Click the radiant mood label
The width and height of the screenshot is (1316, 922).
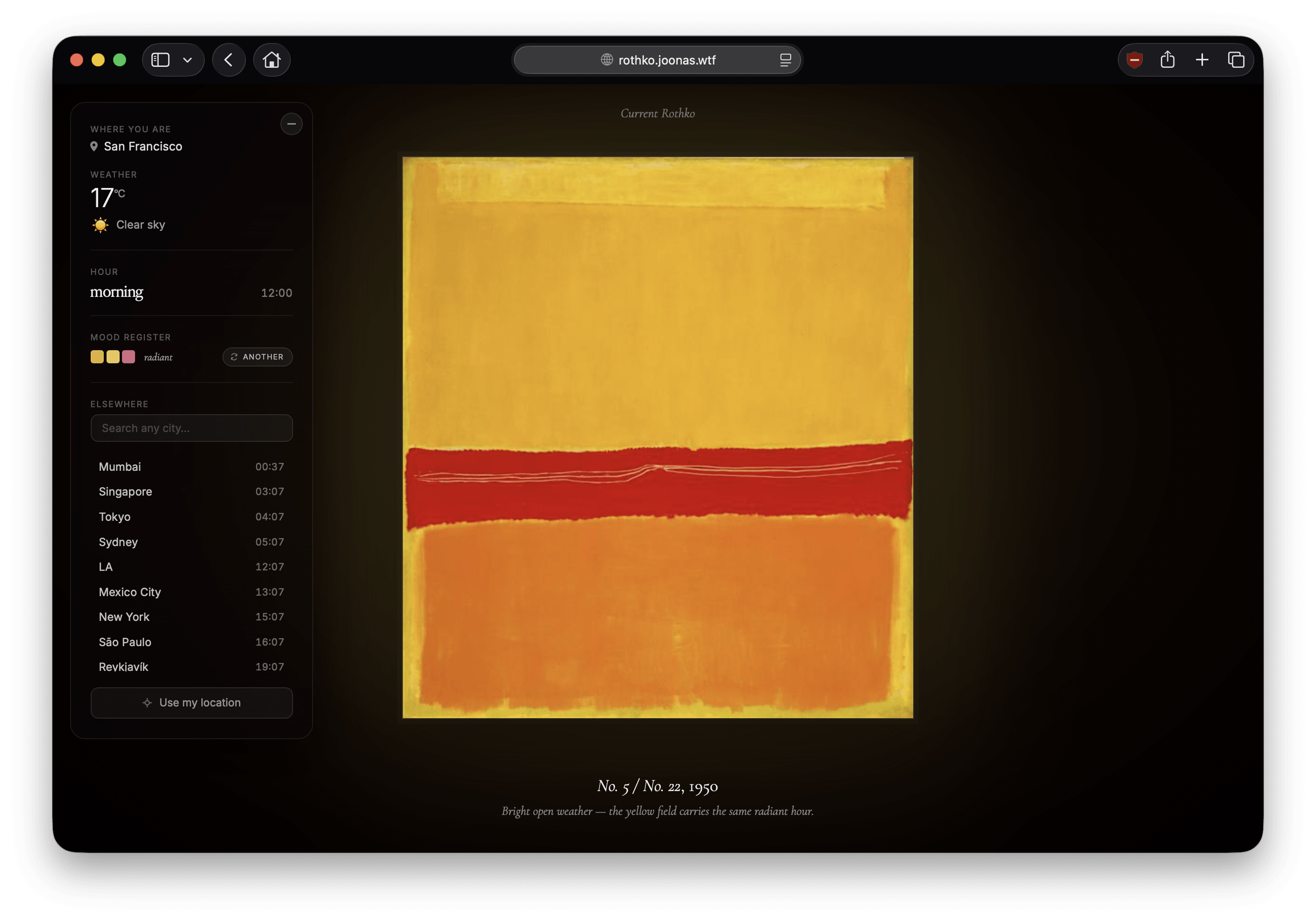tap(158, 357)
